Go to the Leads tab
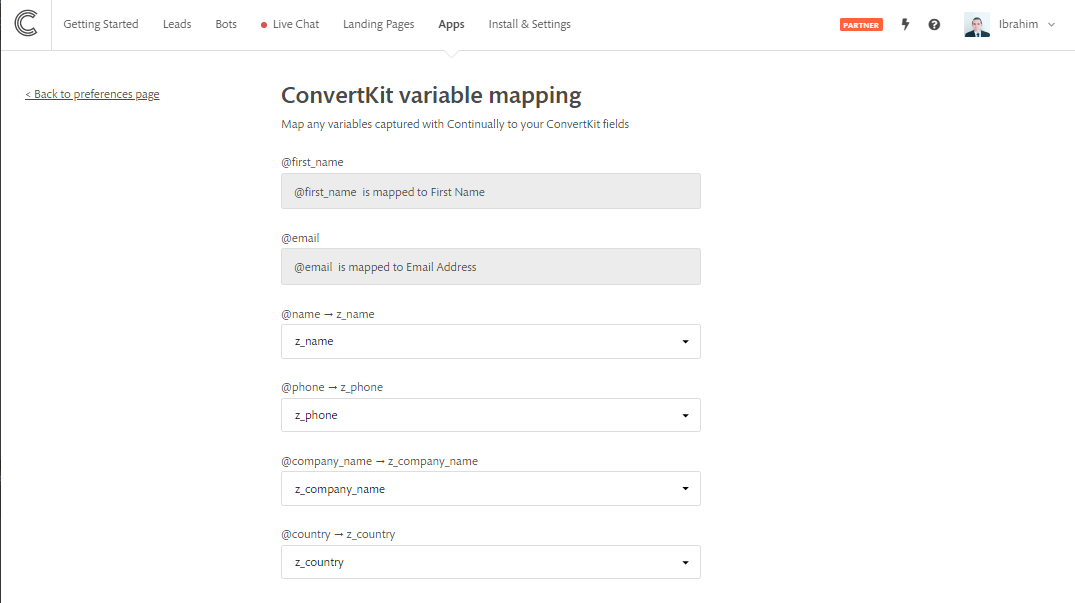Screen dimensions: 1075x603 [177, 24]
